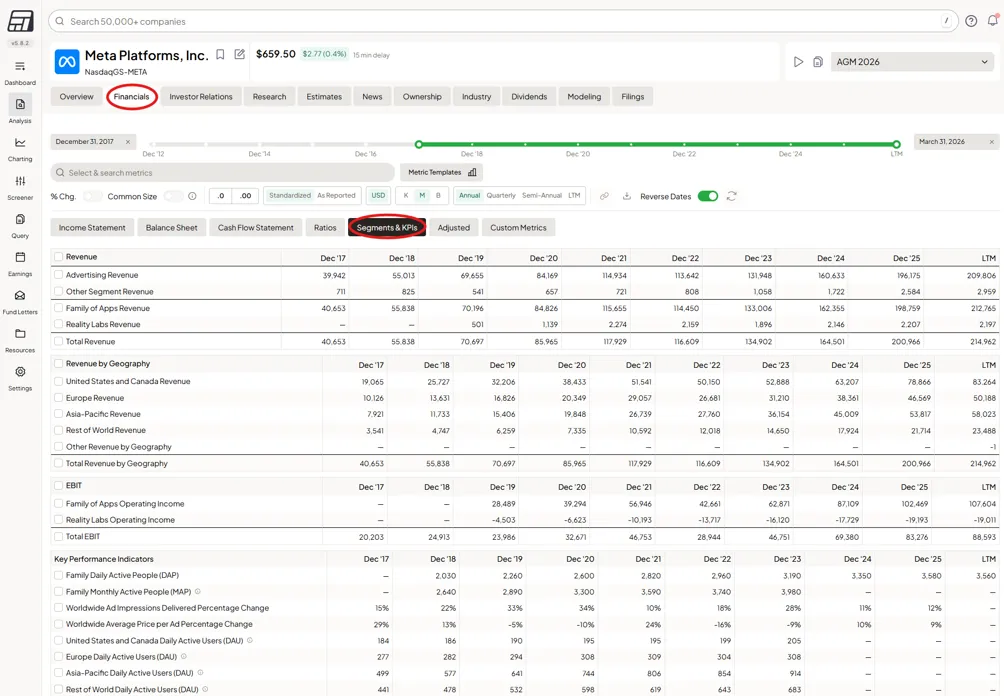This screenshot has height=696, width=1004.
Task: Click the info icon next to Common Size
Action: point(192,197)
